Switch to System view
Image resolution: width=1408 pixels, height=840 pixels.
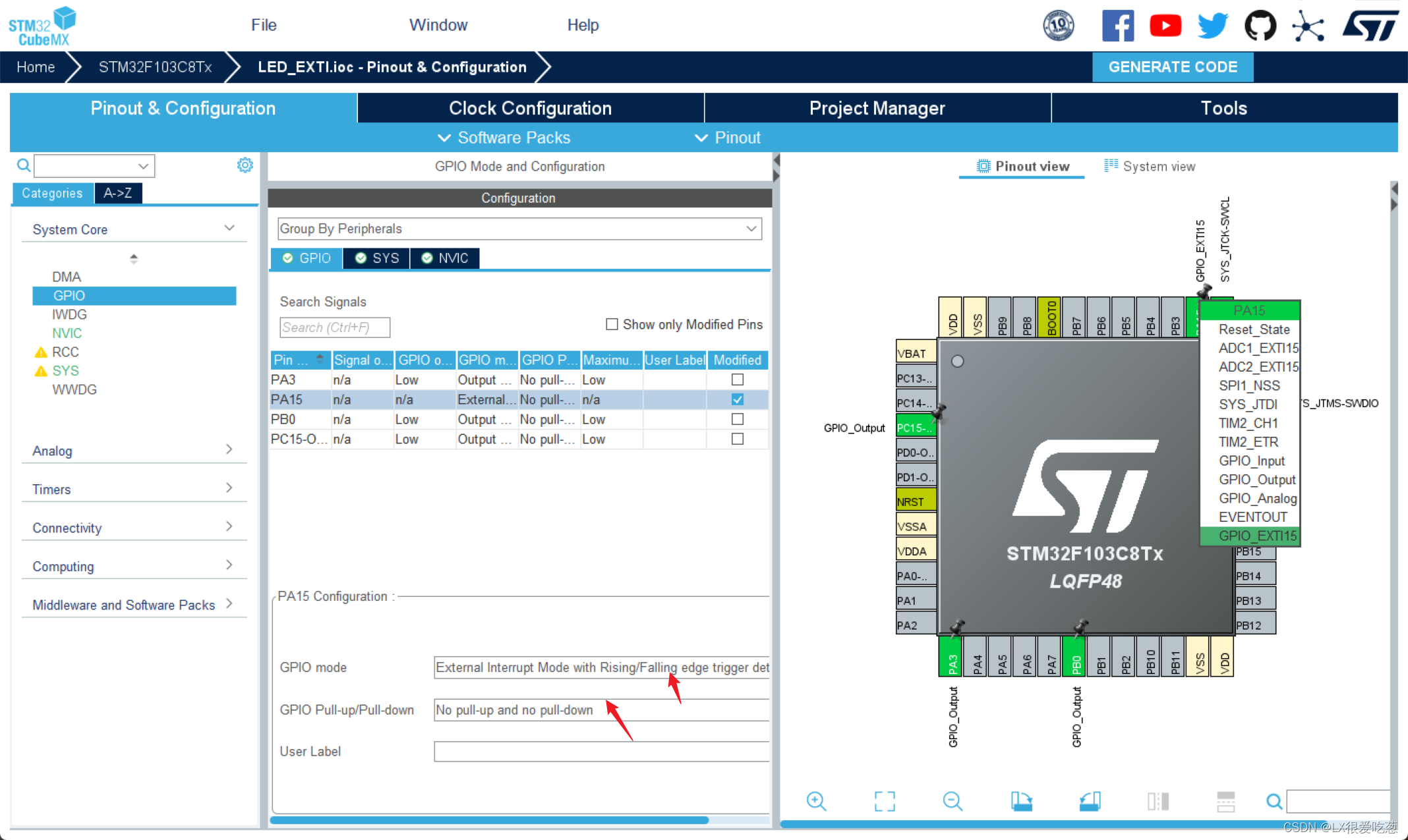pos(1150,166)
